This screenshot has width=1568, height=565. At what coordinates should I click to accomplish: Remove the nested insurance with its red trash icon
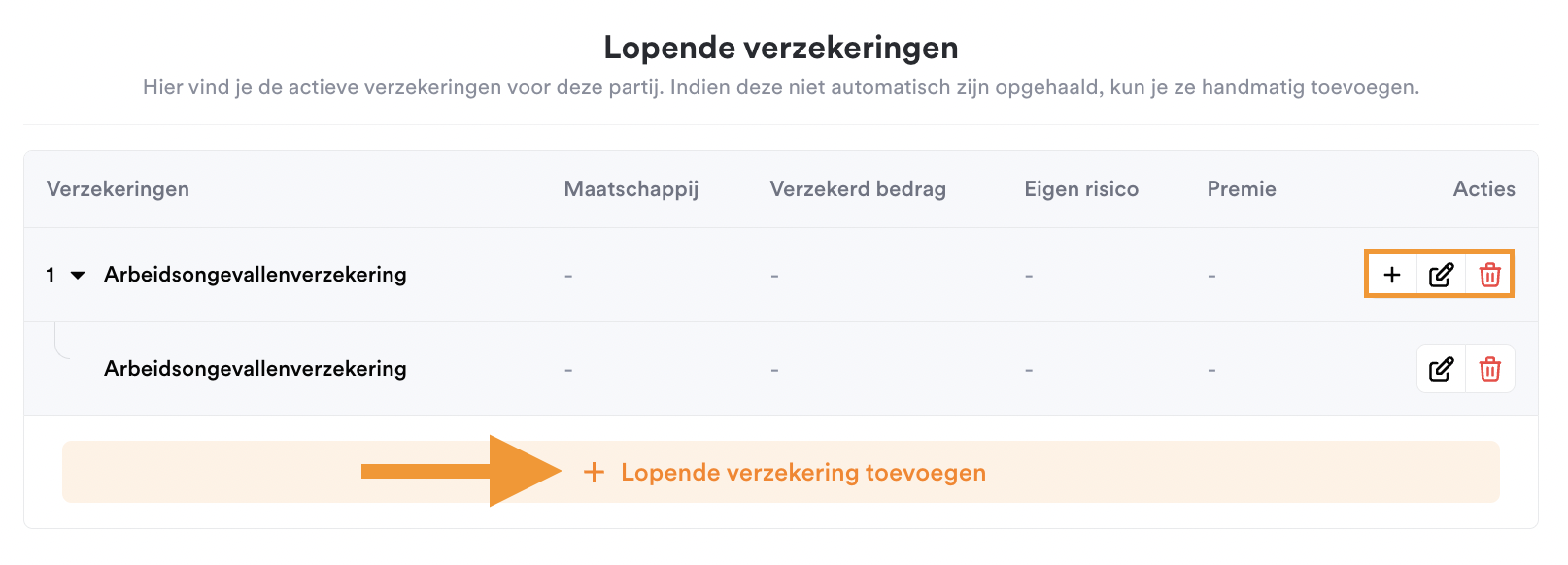click(x=1489, y=369)
